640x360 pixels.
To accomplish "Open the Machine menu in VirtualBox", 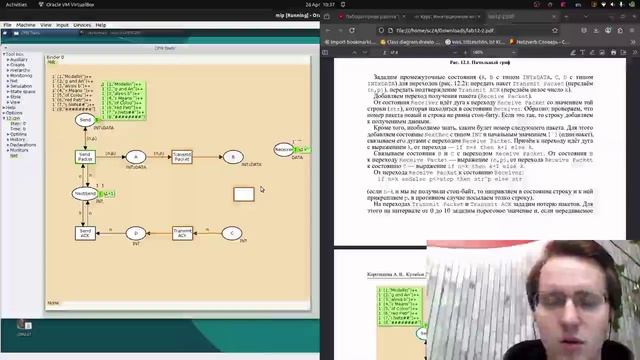I will (25, 25).
